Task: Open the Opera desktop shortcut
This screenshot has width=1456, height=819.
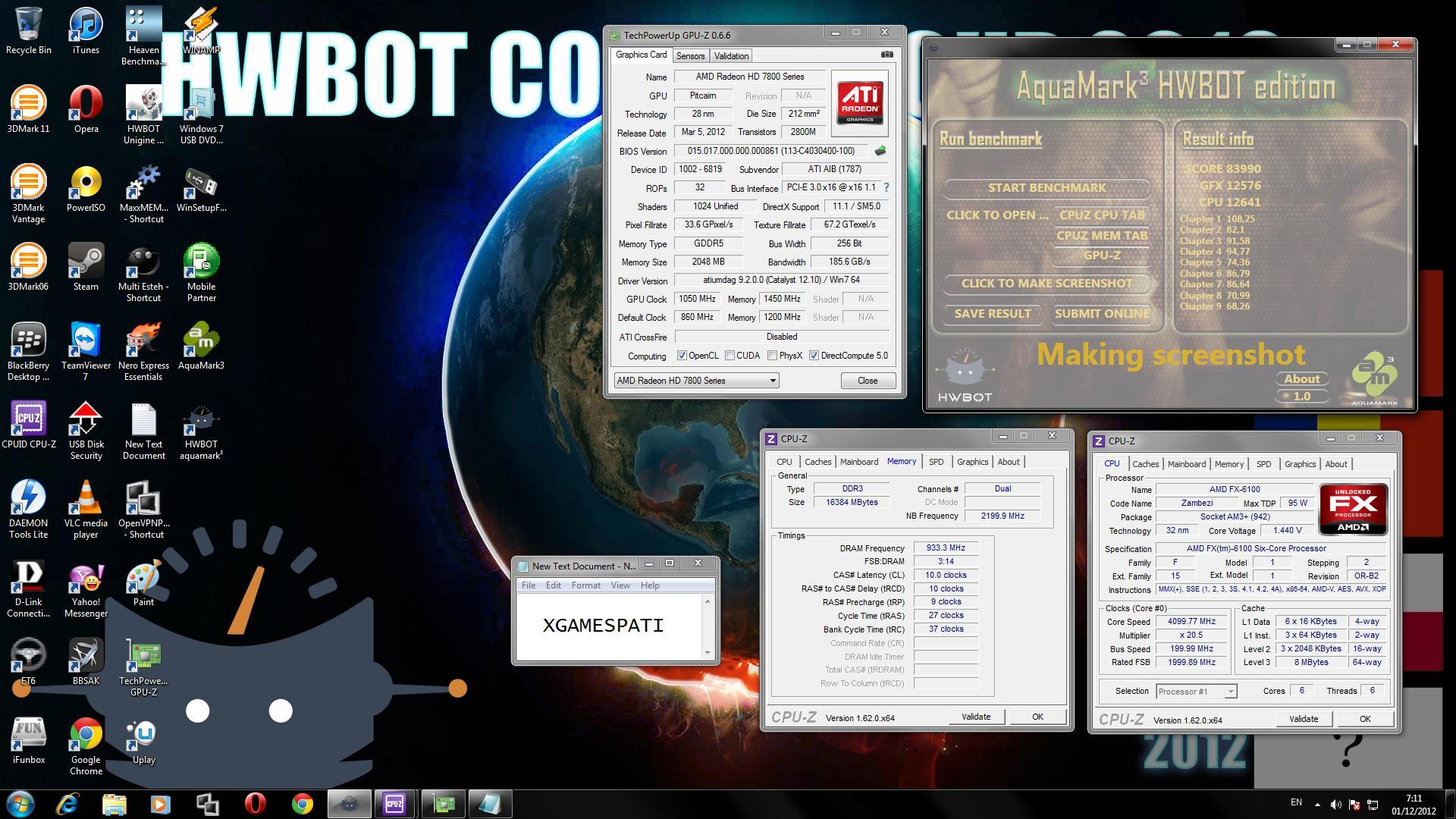Action: pyautogui.click(x=86, y=110)
